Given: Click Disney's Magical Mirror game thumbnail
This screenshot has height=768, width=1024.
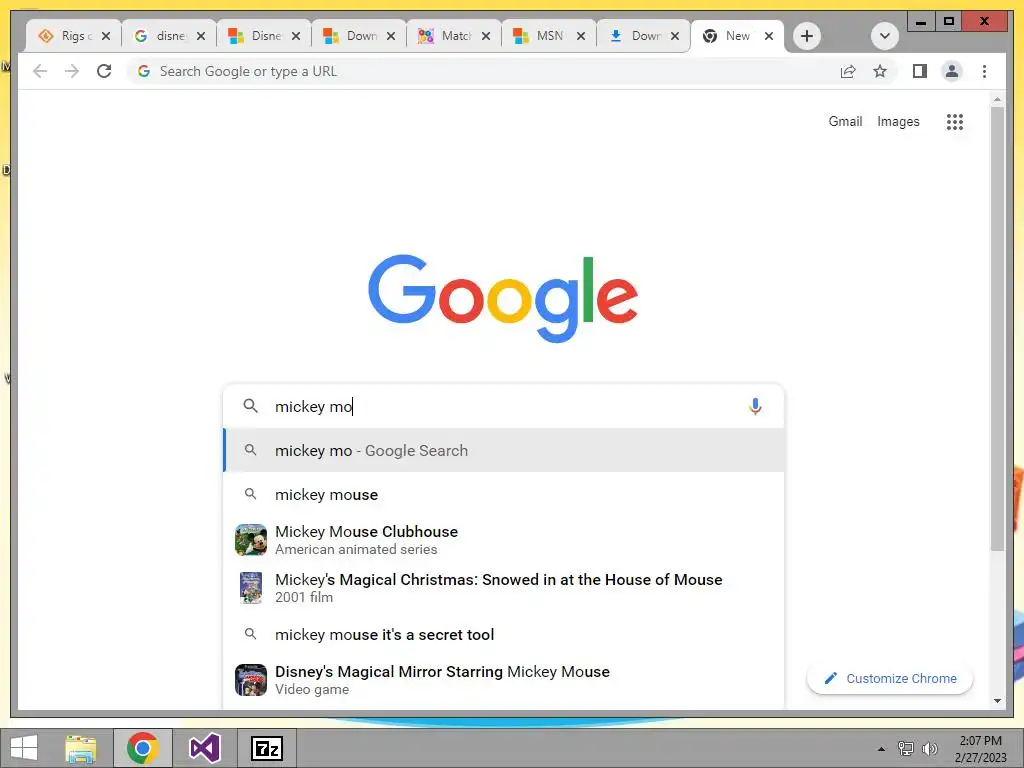Looking at the screenshot, I should tap(251, 680).
